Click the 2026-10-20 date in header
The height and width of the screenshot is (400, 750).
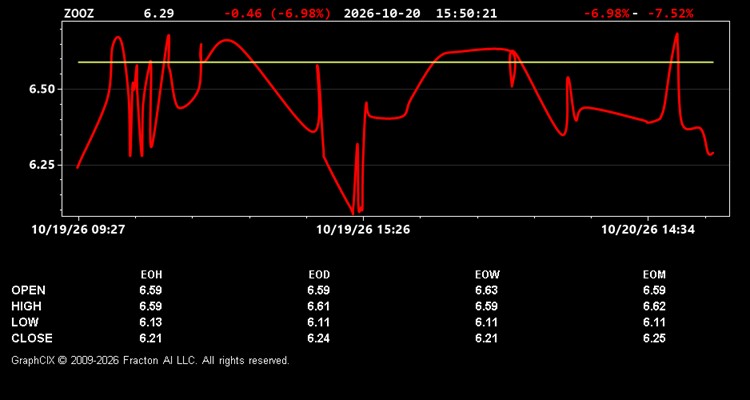tap(382, 13)
